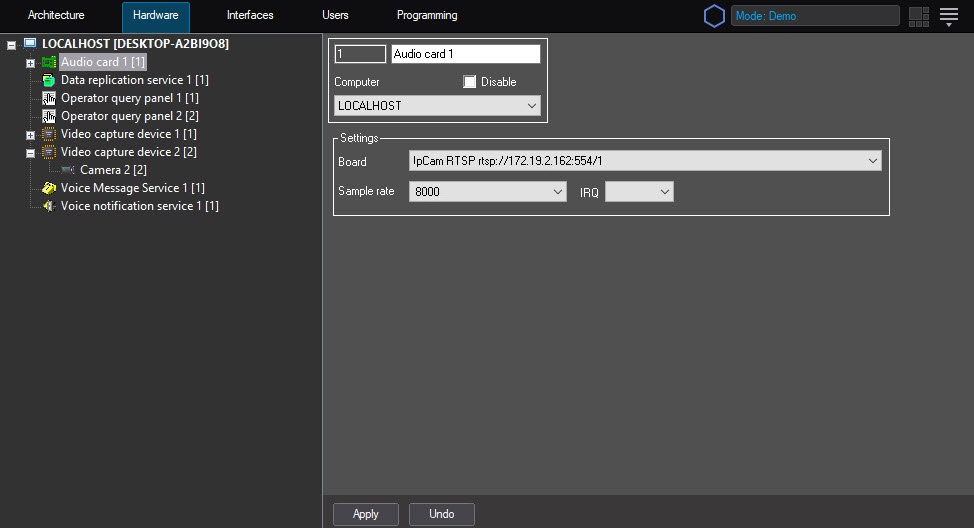Click the Data replication service icon

(x=49, y=80)
